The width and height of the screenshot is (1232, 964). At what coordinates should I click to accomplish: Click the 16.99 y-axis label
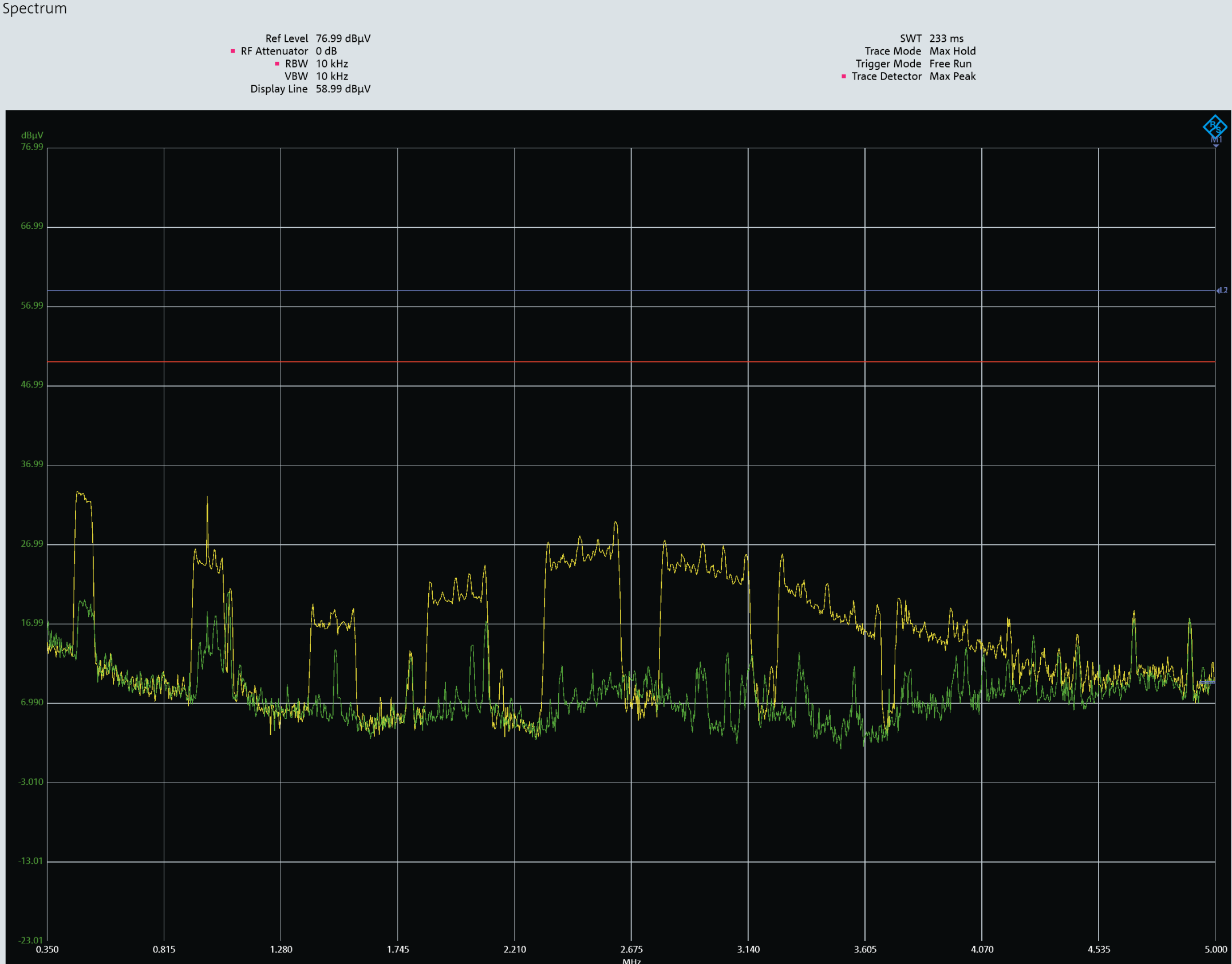coord(32,623)
